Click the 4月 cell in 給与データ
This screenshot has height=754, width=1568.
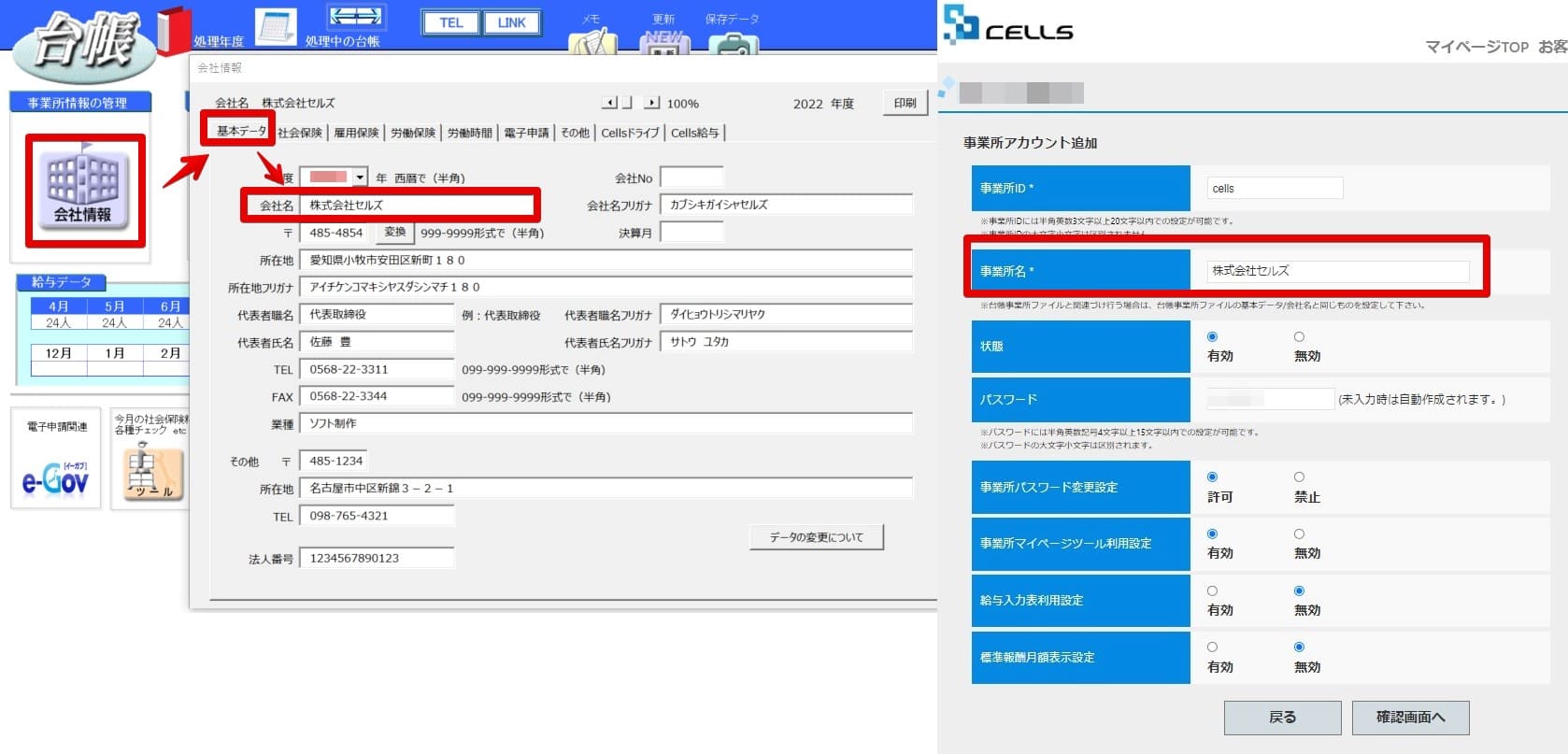click(58, 306)
